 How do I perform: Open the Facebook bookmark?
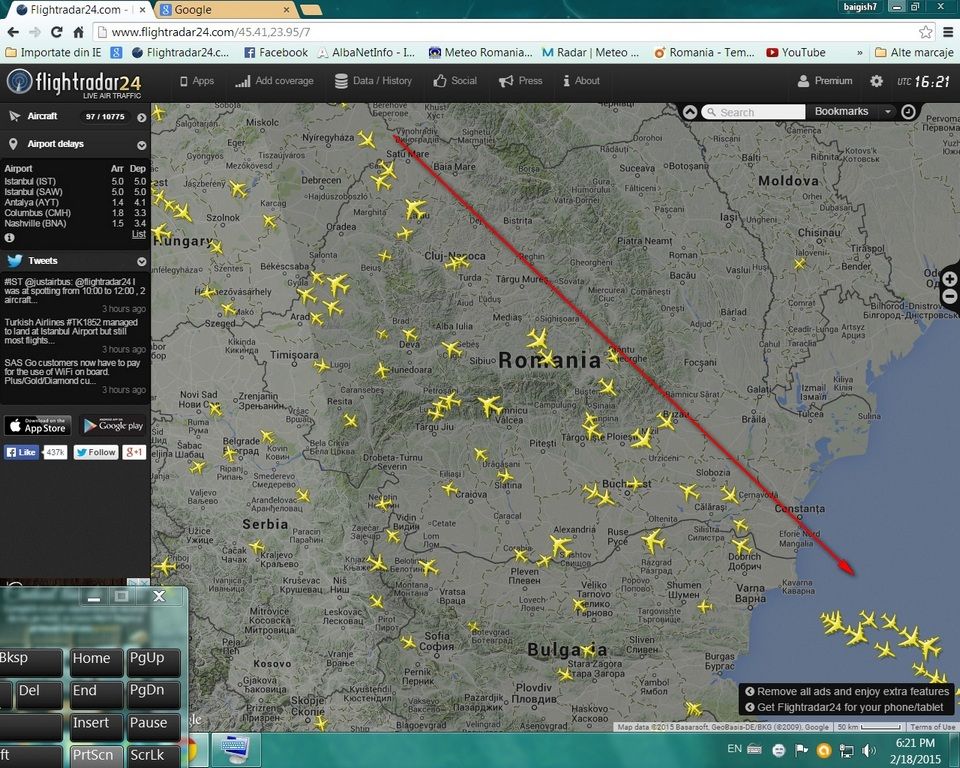[x=276, y=53]
